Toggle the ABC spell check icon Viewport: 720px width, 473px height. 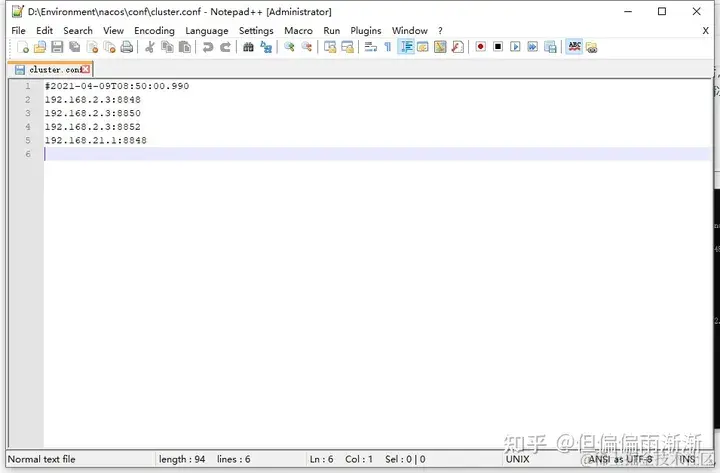click(574, 47)
